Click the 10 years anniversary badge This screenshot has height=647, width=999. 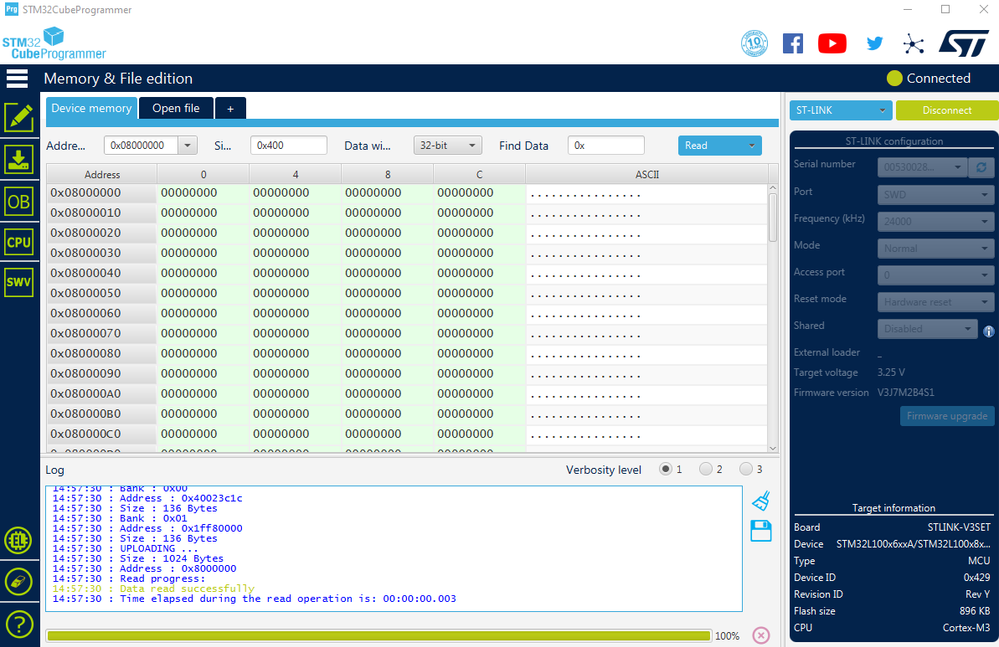tap(754, 43)
